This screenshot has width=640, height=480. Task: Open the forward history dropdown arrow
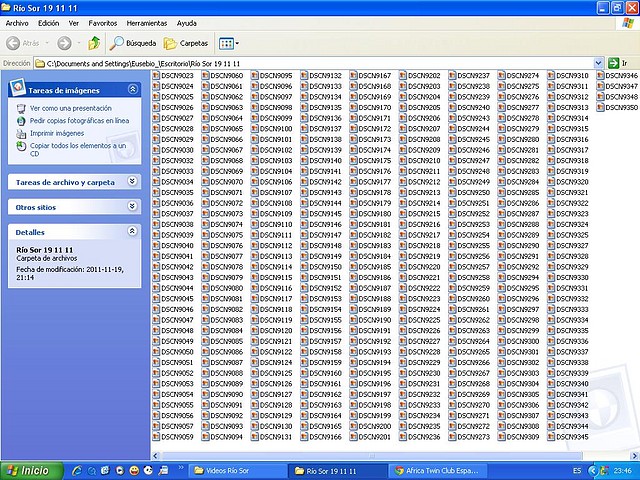tap(78, 43)
